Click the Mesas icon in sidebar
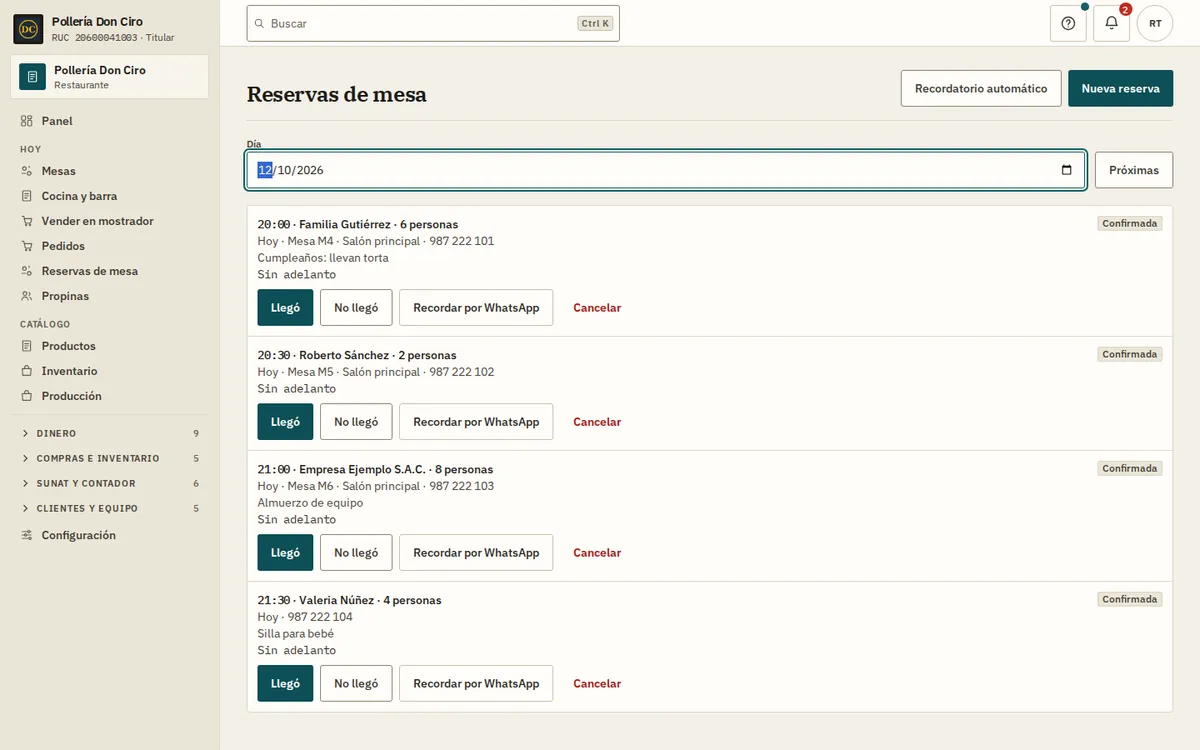The width and height of the screenshot is (1200, 750). (27, 171)
